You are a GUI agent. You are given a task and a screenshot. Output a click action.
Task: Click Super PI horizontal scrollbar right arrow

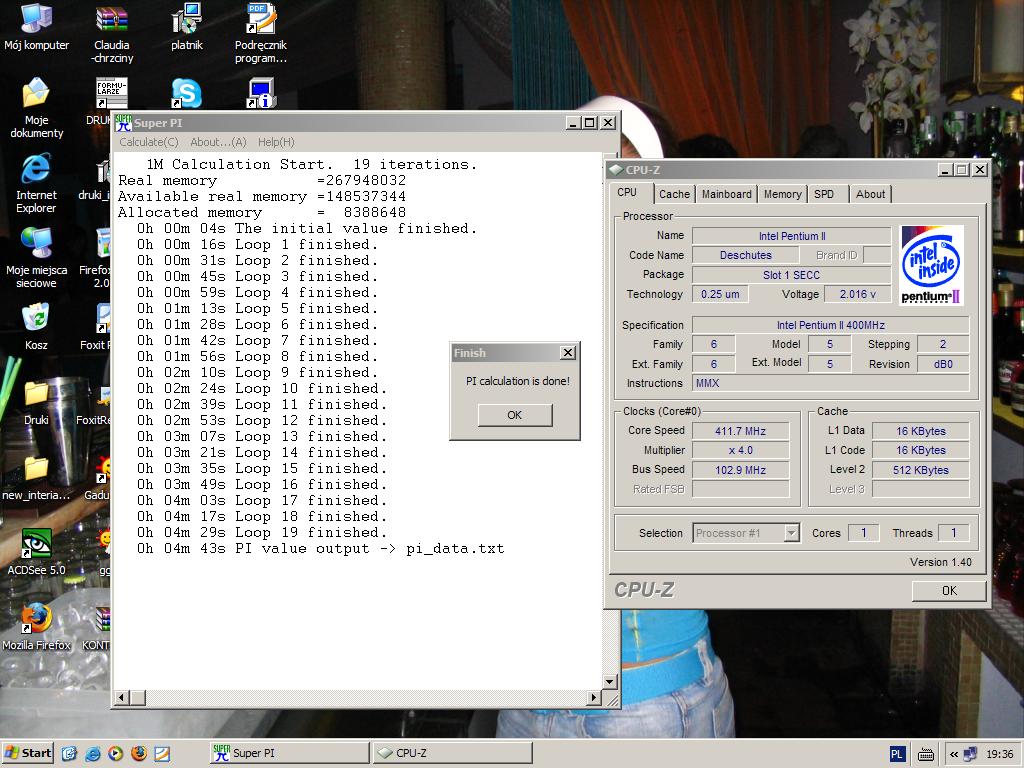(593, 697)
